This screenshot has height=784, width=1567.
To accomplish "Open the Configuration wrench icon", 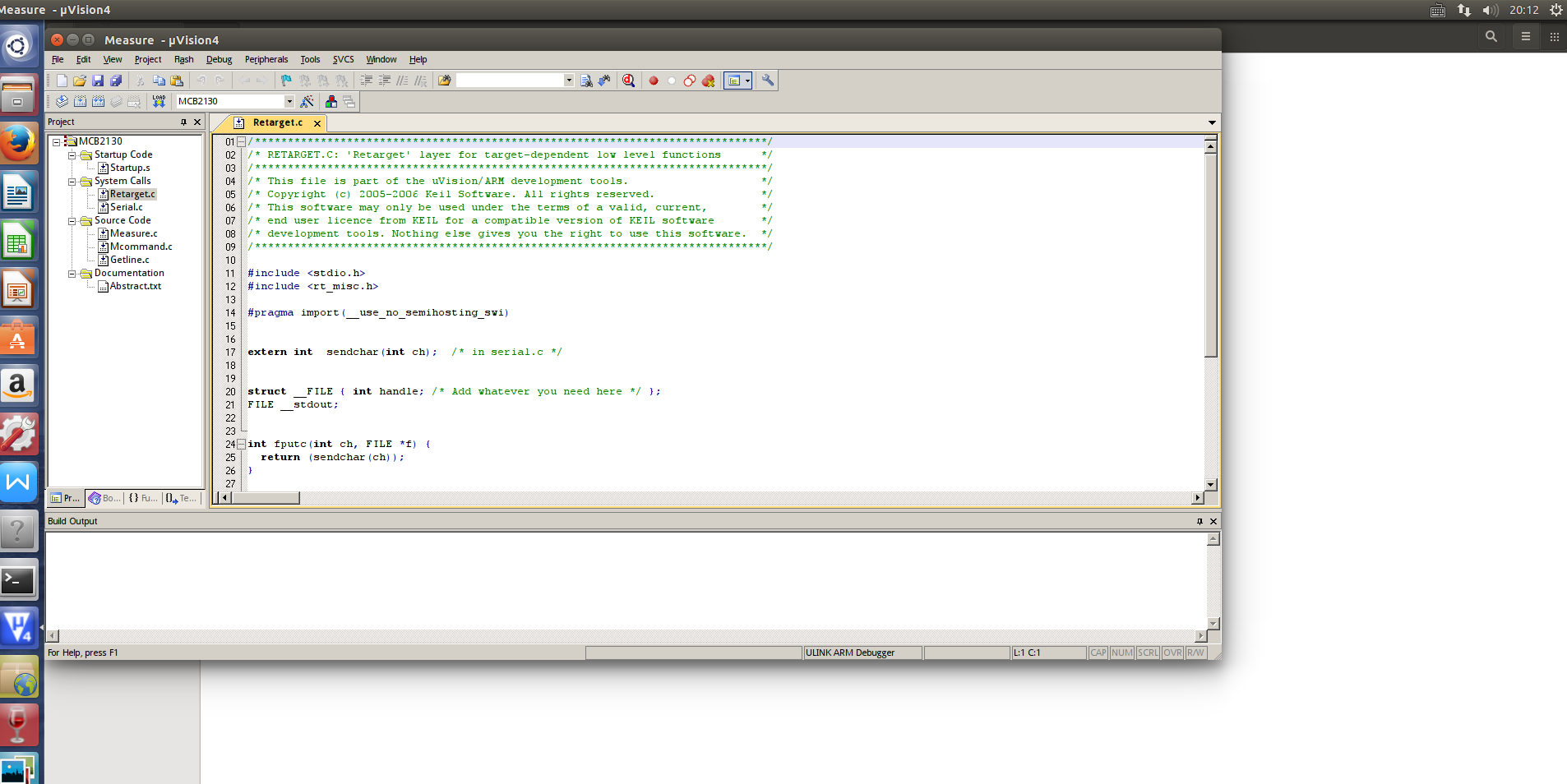I will tap(767, 81).
